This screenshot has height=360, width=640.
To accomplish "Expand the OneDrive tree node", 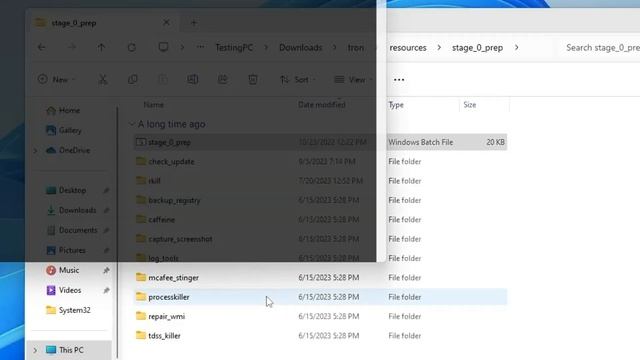I will click(36, 151).
